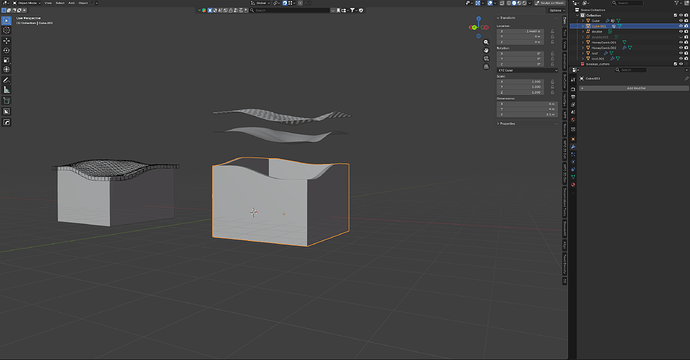Open the XYZ Euler rotation mode dropdown
The height and width of the screenshot is (360, 690).
tap(527, 70)
